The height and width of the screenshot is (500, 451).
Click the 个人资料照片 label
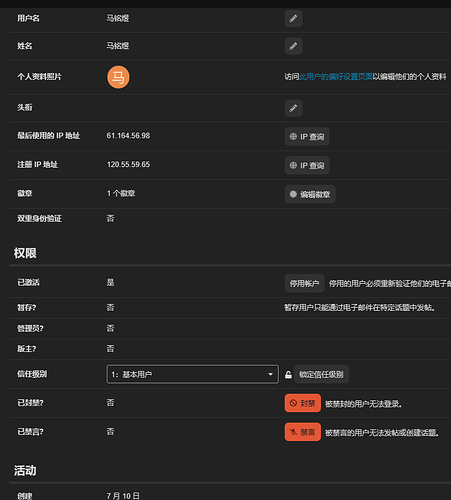[x=39, y=77]
